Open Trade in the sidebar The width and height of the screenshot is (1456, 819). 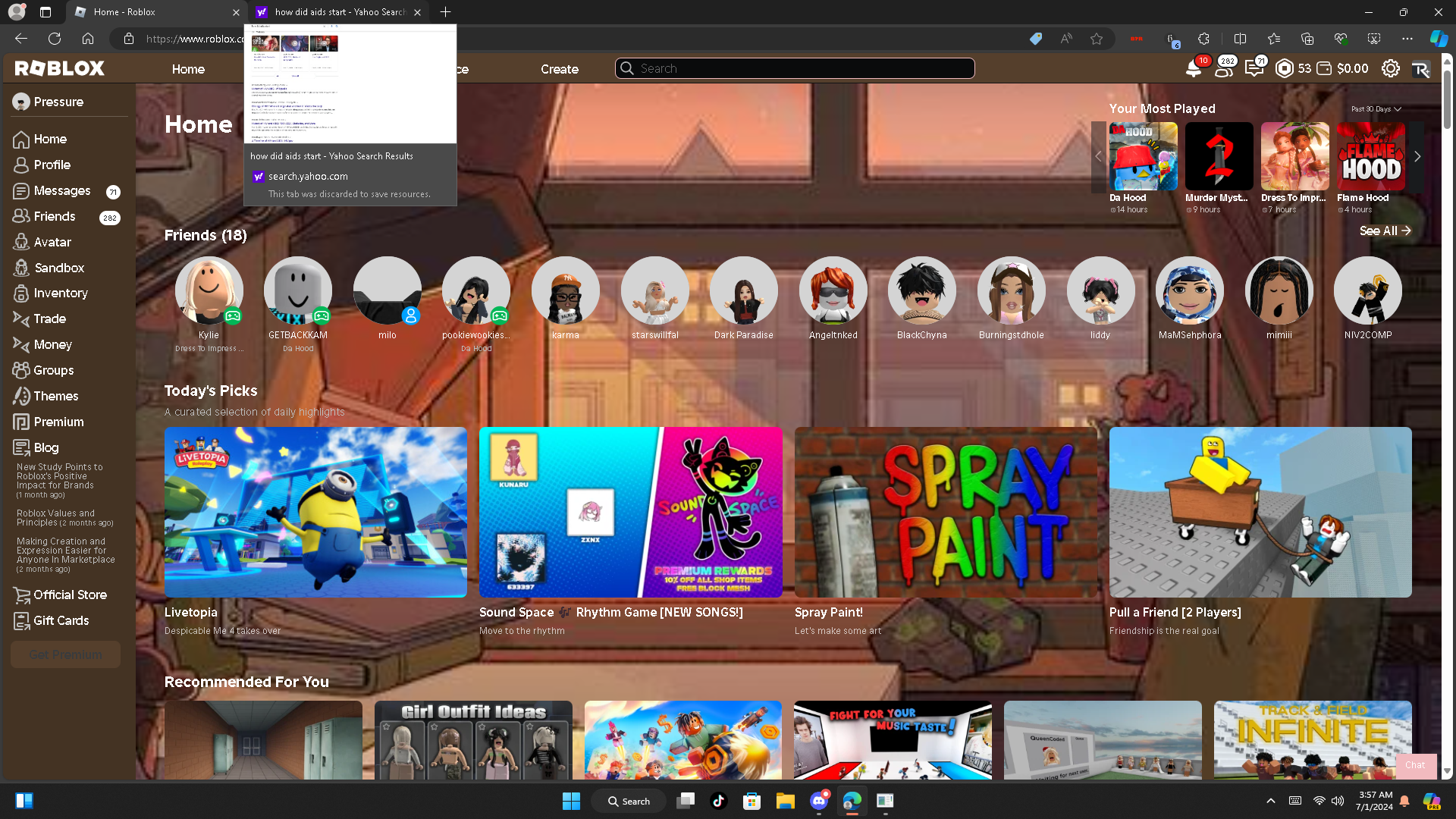(x=49, y=318)
